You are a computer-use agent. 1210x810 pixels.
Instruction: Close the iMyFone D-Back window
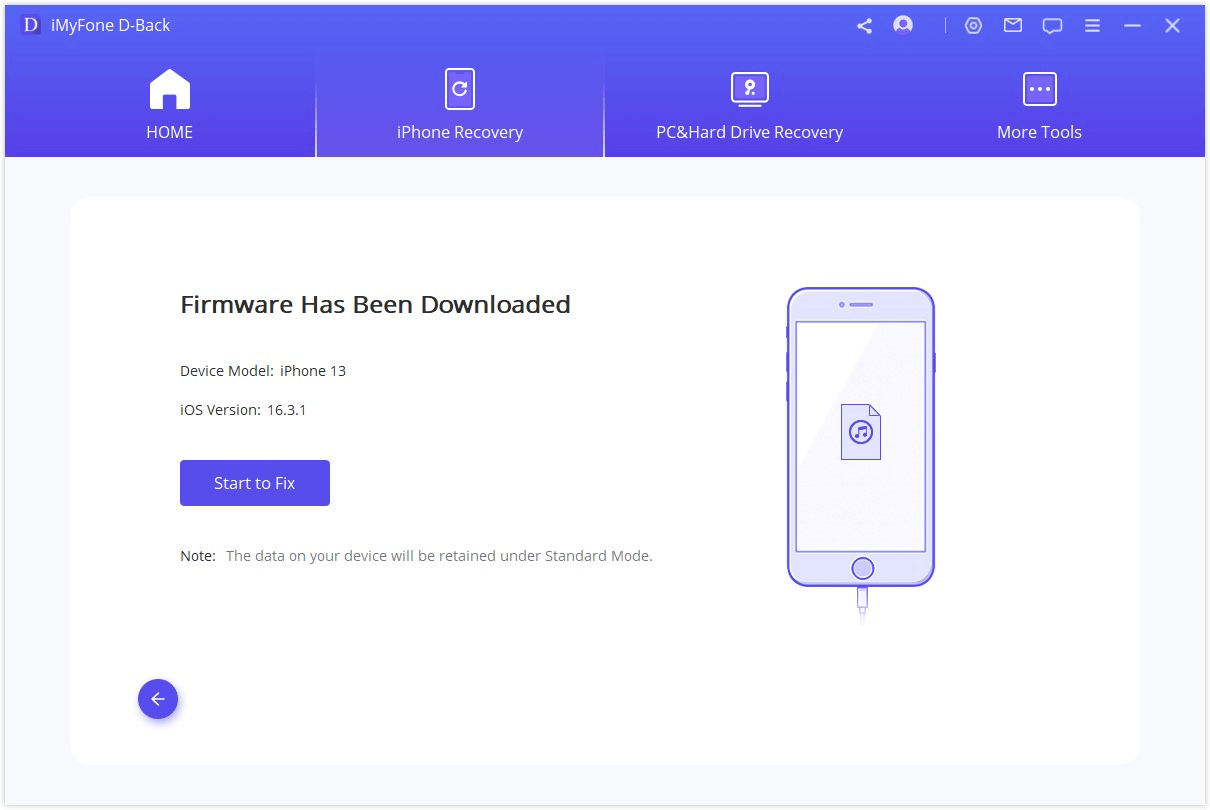pos(1172,26)
